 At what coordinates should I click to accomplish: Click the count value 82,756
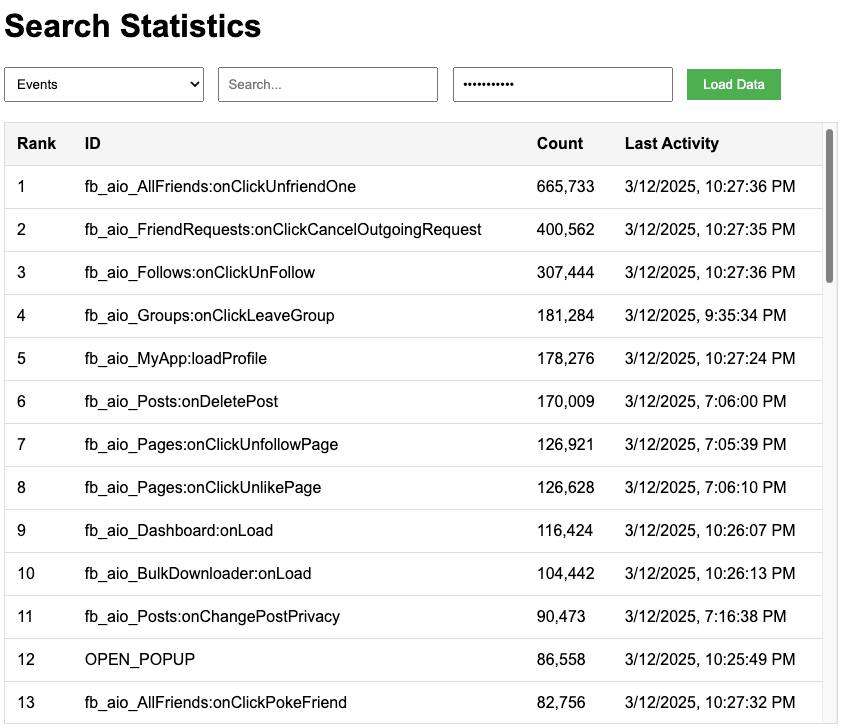pos(561,703)
